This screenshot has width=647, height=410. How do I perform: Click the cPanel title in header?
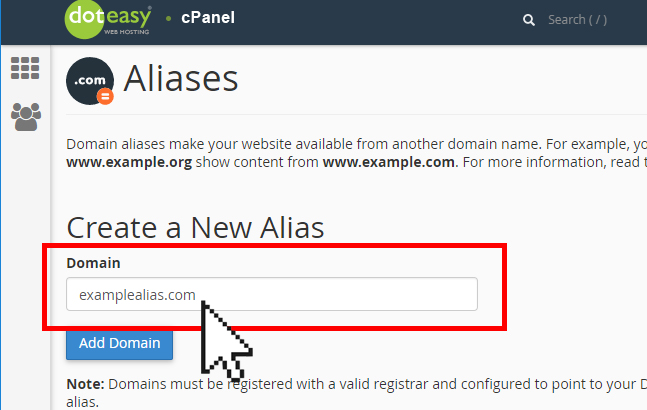point(208,18)
